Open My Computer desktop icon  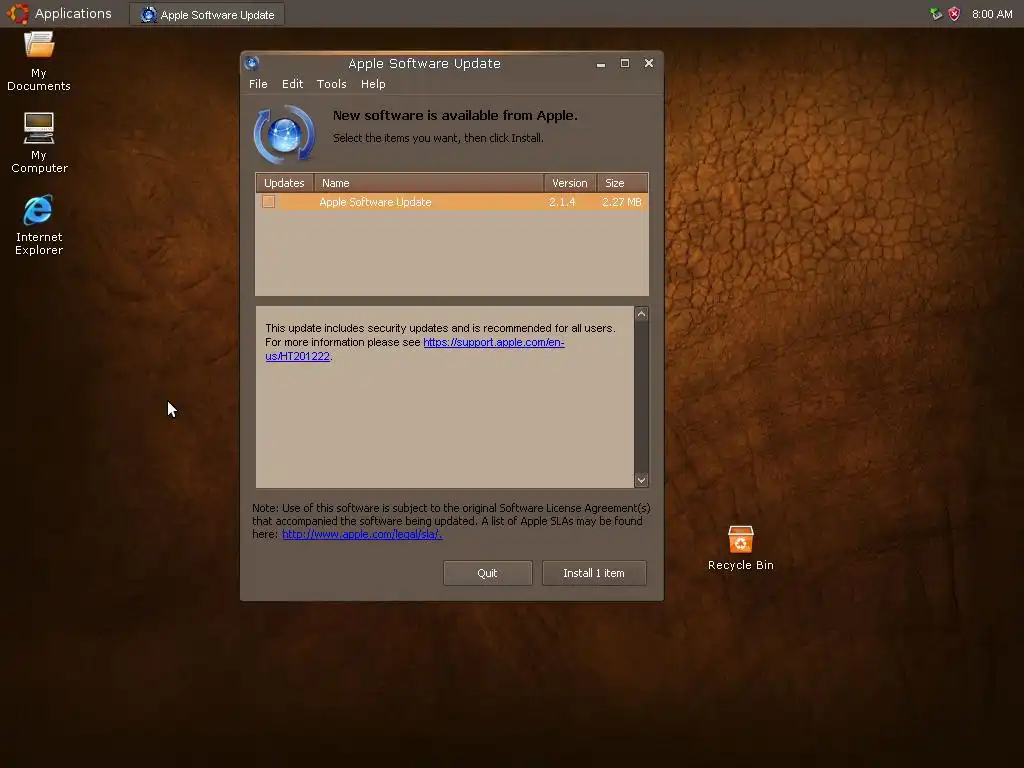click(39, 142)
